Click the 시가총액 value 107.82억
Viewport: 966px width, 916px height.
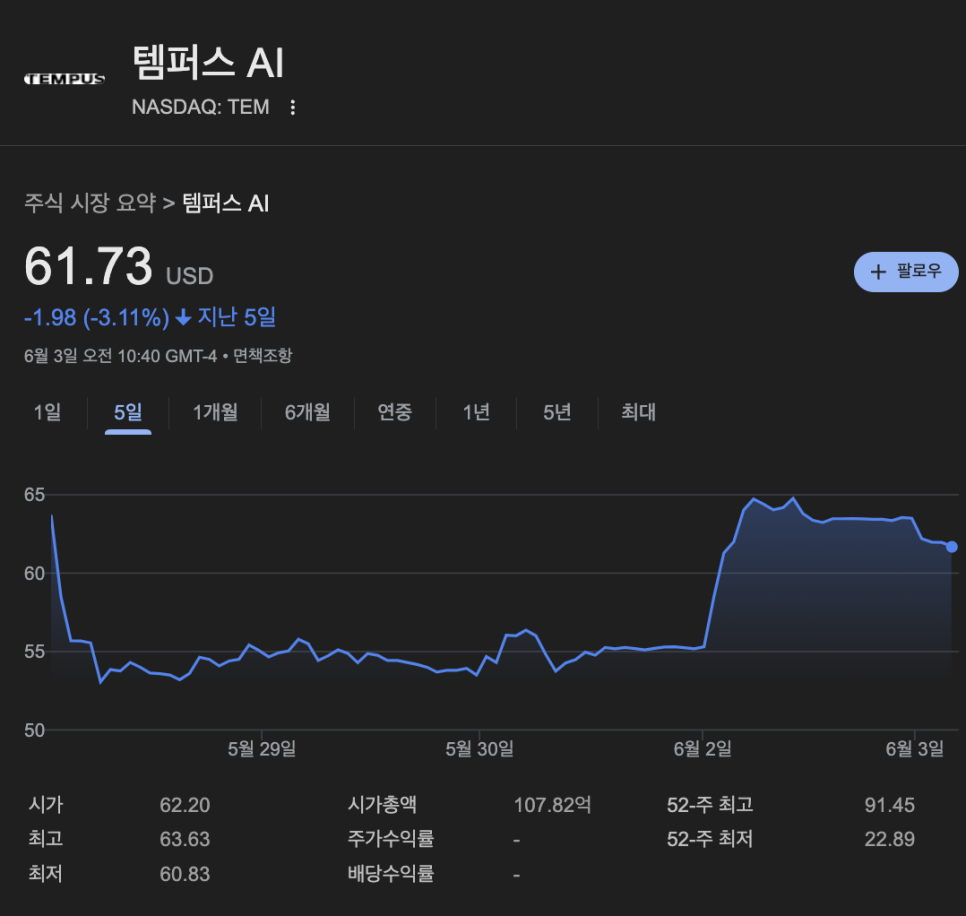point(553,805)
